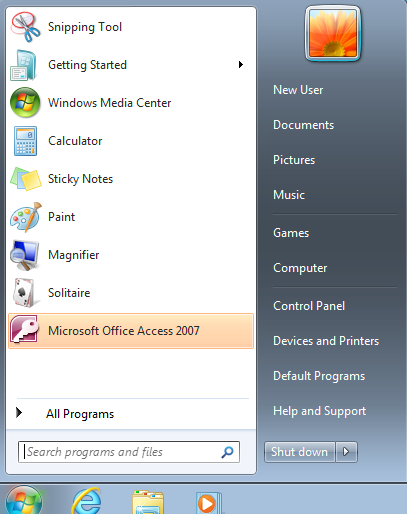Click the orange flower user account picture
This screenshot has height=514, width=407.
click(333, 33)
